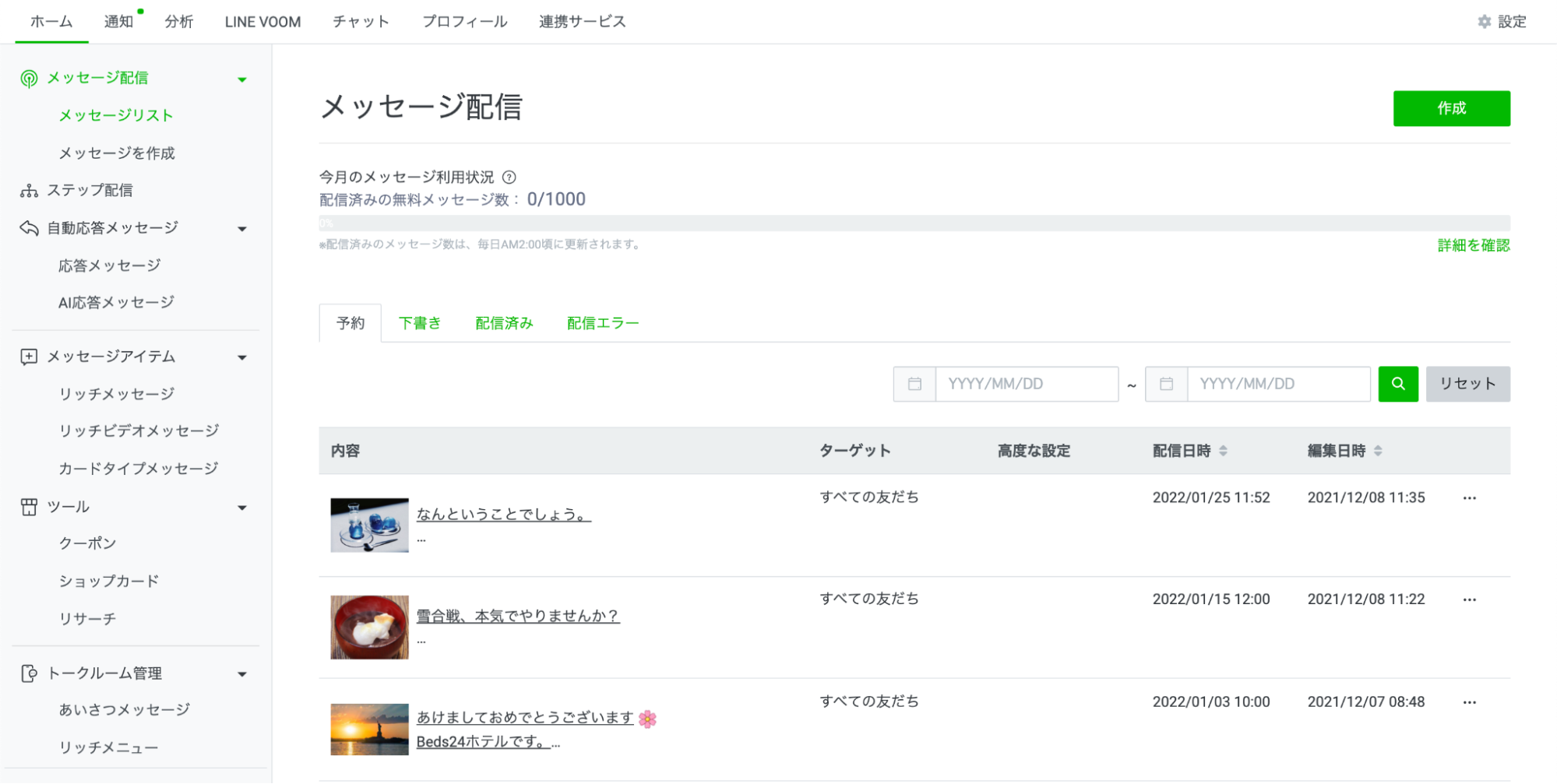The image size is (1557, 784).
Task: Click the end date calendar icon
Action: 1166,384
